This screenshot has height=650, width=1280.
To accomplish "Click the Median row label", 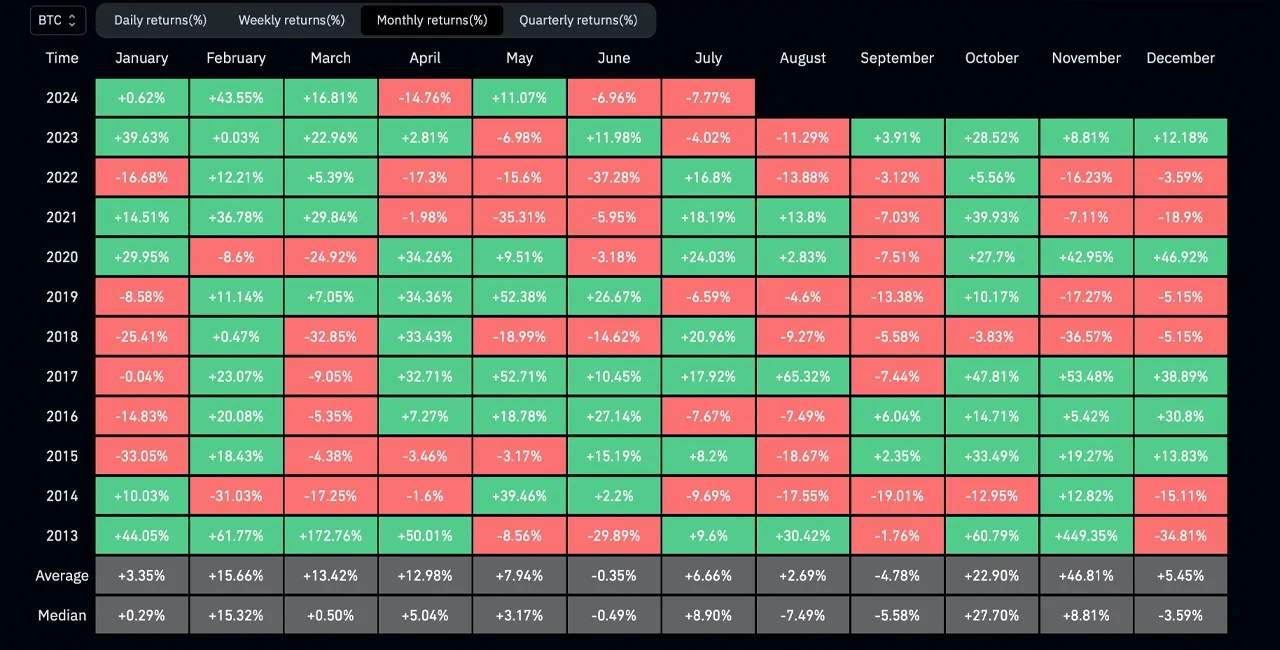I will click(62, 615).
